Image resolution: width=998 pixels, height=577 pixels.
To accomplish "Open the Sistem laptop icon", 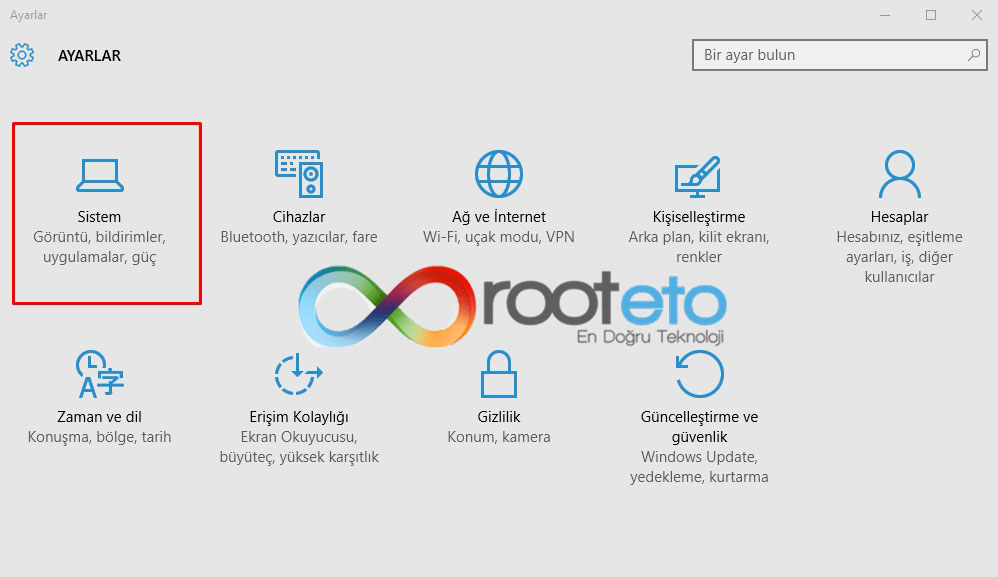I will pyautogui.click(x=100, y=175).
